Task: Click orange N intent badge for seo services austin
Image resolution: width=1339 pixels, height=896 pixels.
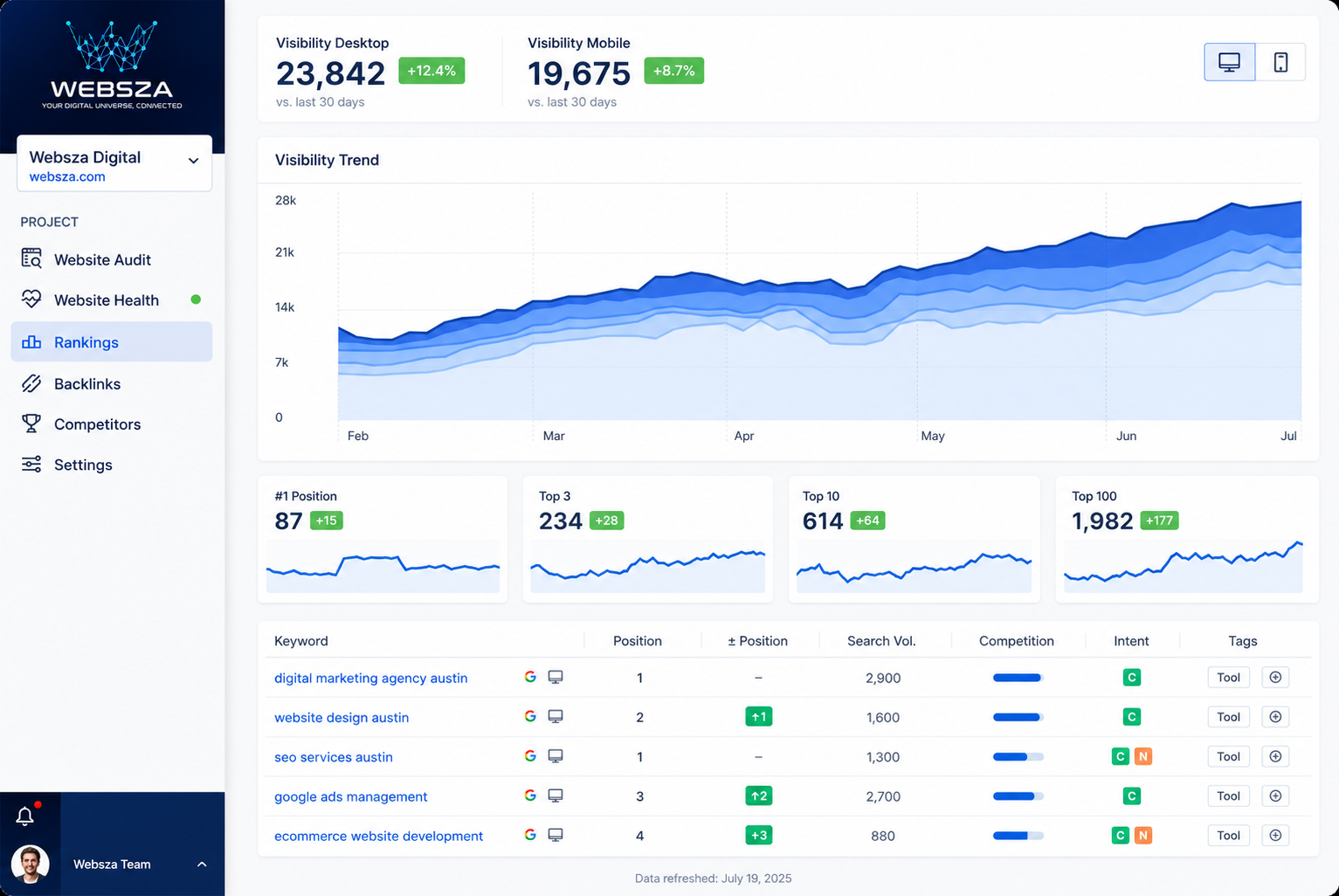Action: (1142, 756)
